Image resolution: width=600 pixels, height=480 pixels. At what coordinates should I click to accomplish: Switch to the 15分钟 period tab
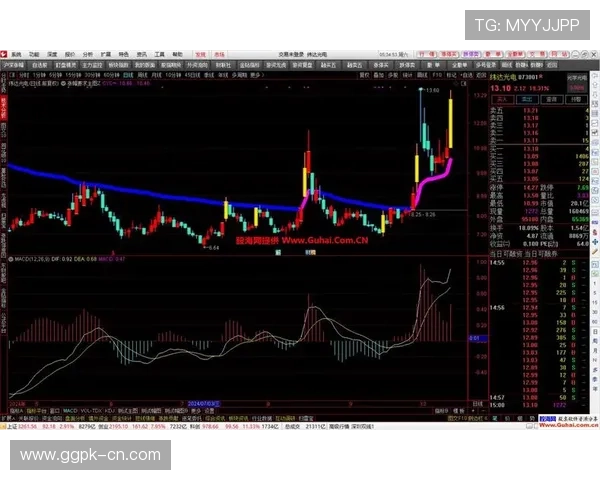[73, 75]
